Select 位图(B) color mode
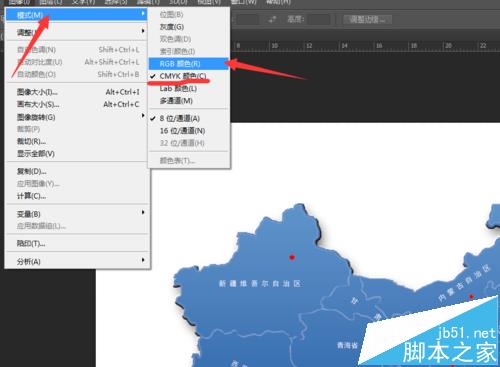This screenshot has height=367, width=500. click(x=189, y=14)
